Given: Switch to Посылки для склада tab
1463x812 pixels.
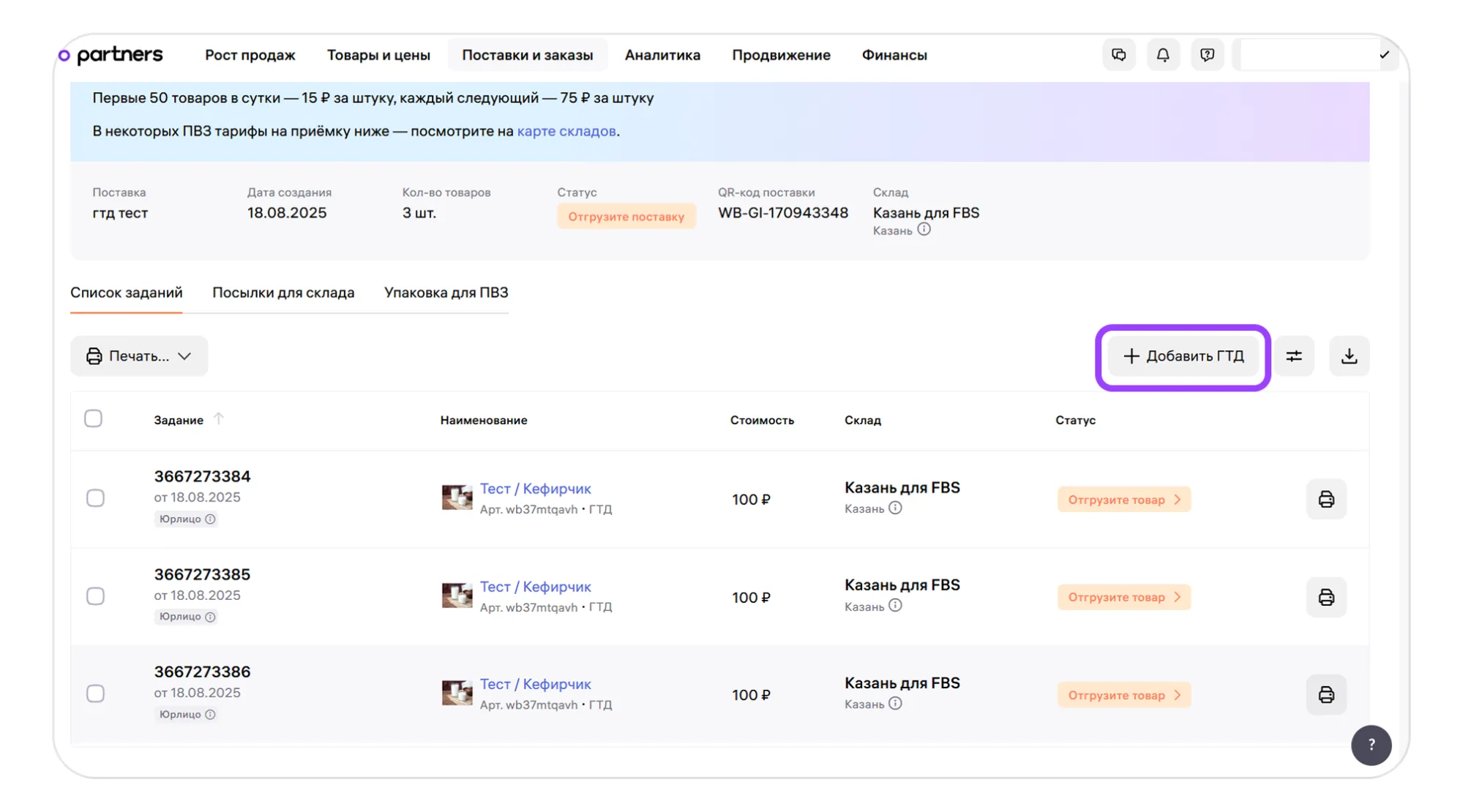Looking at the screenshot, I should coord(283,293).
